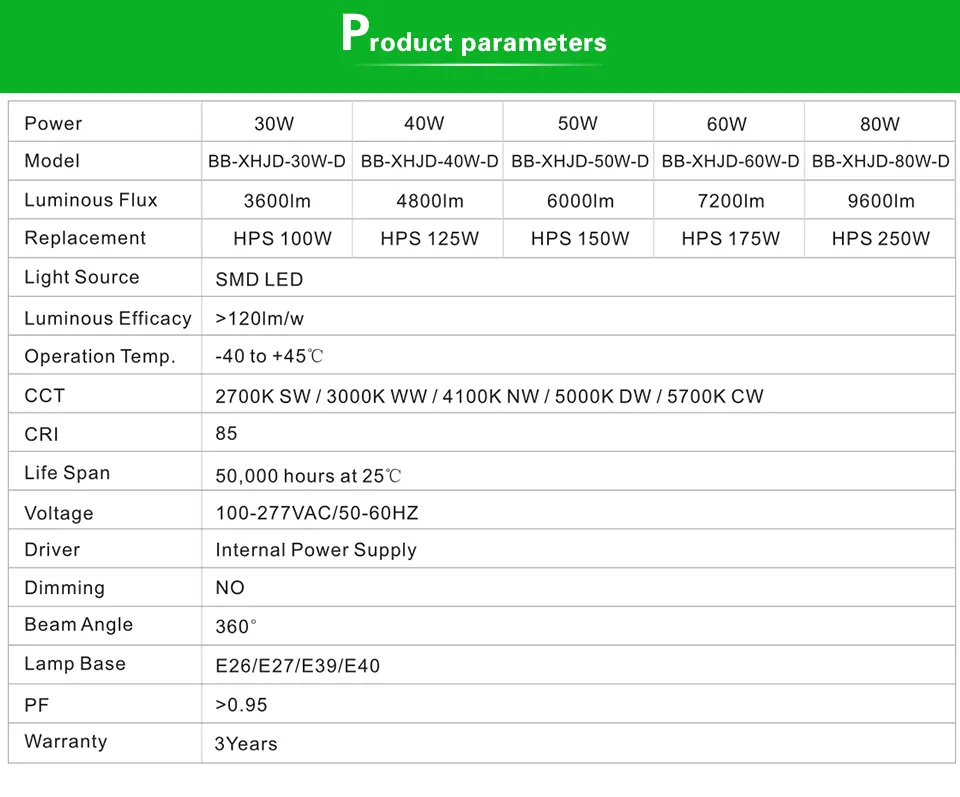This screenshot has height=797, width=960.
Task: Select the operation temperature value
Action: tap(269, 357)
